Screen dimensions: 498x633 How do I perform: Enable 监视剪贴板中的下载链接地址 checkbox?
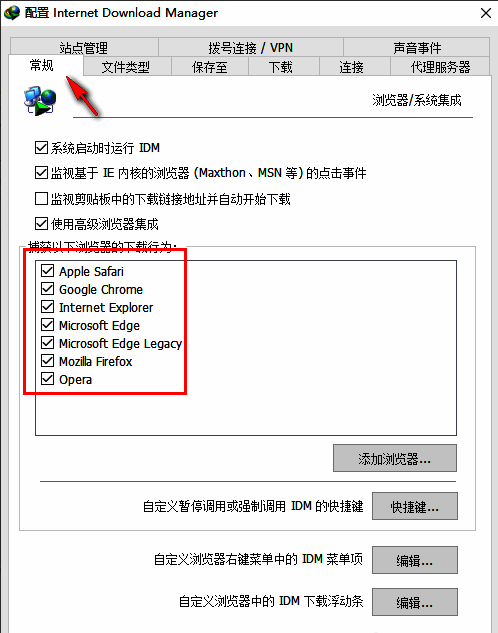click(x=41, y=199)
